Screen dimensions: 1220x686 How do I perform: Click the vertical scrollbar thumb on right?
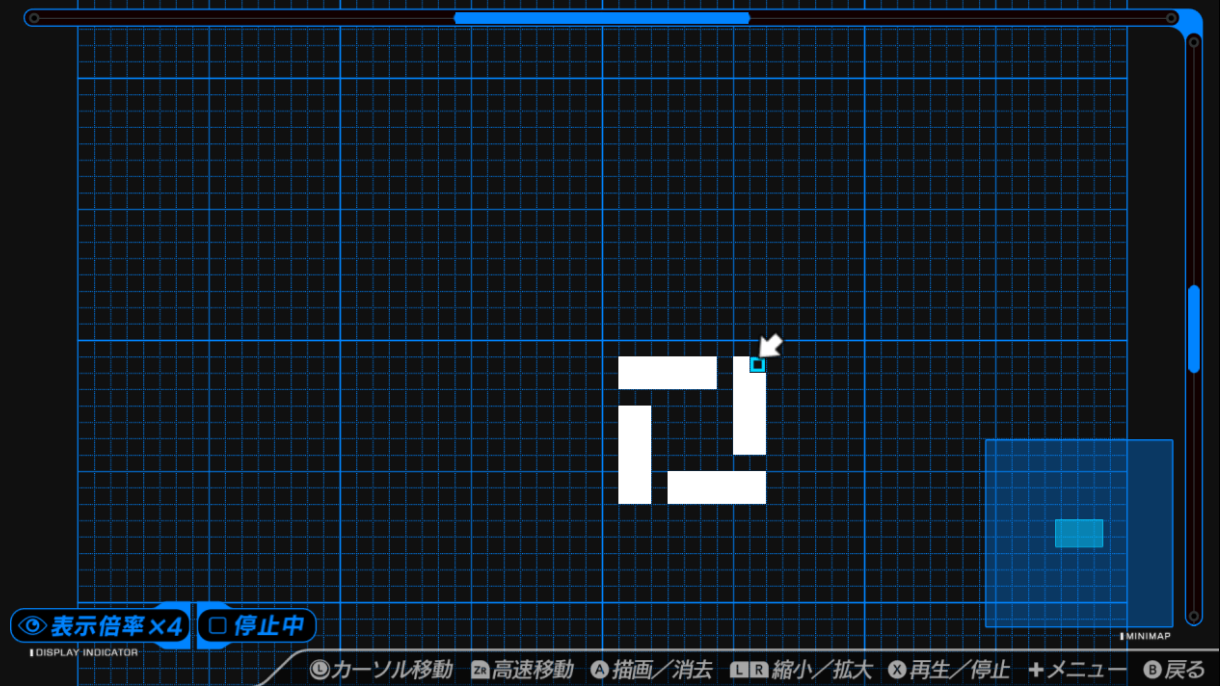coord(1193,329)
